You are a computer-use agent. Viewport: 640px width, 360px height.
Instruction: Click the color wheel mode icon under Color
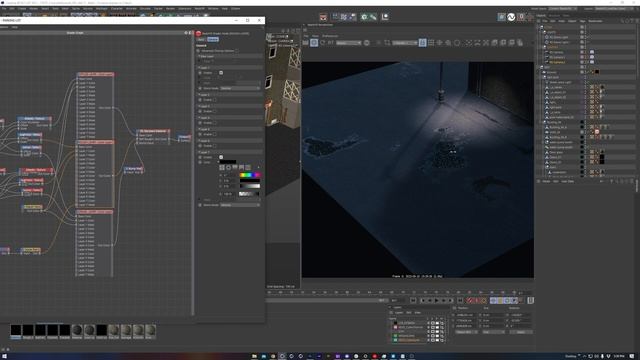pyautogui.click(x=229, y=167)
